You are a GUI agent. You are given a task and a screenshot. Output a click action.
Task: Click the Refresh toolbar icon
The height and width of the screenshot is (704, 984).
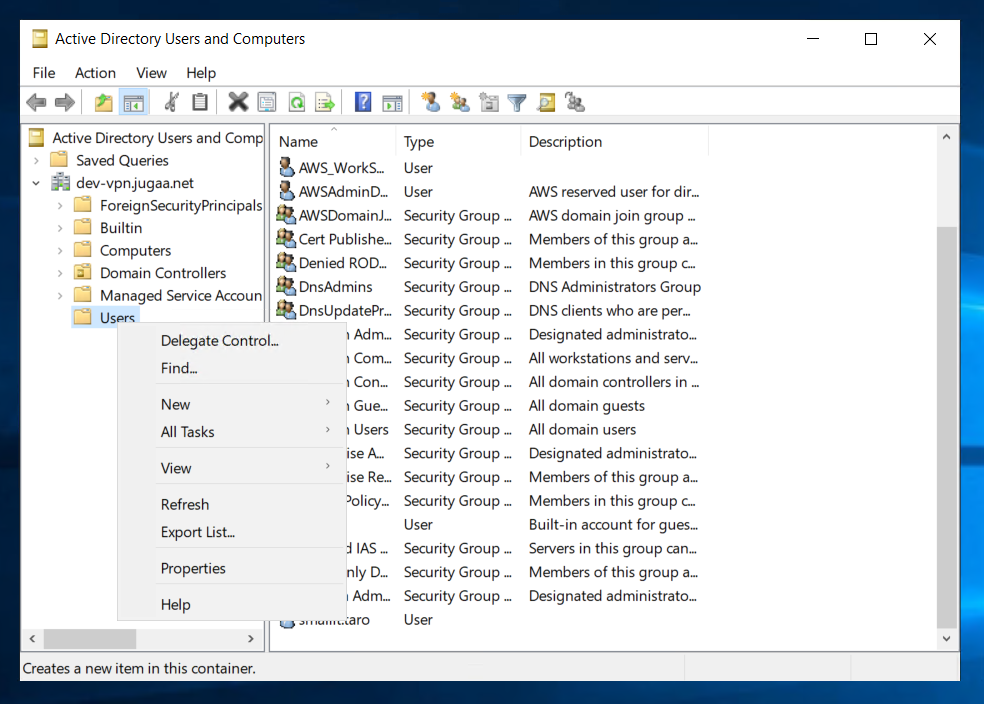tap(297, 102)
